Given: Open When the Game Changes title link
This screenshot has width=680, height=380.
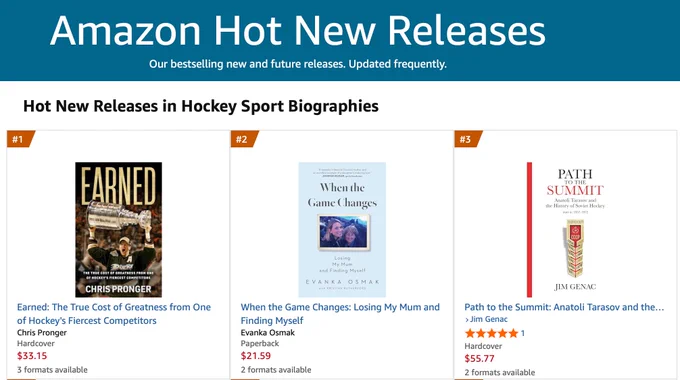Looking at the screenshot, I should click(x=340, y=314).
